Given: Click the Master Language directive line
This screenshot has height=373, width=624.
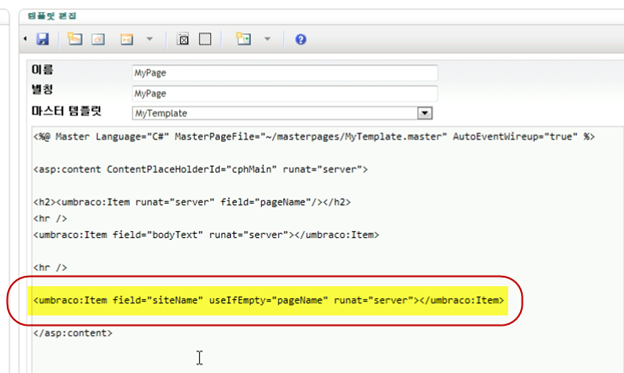Looking at the screenshot, I should coord(314,137).
